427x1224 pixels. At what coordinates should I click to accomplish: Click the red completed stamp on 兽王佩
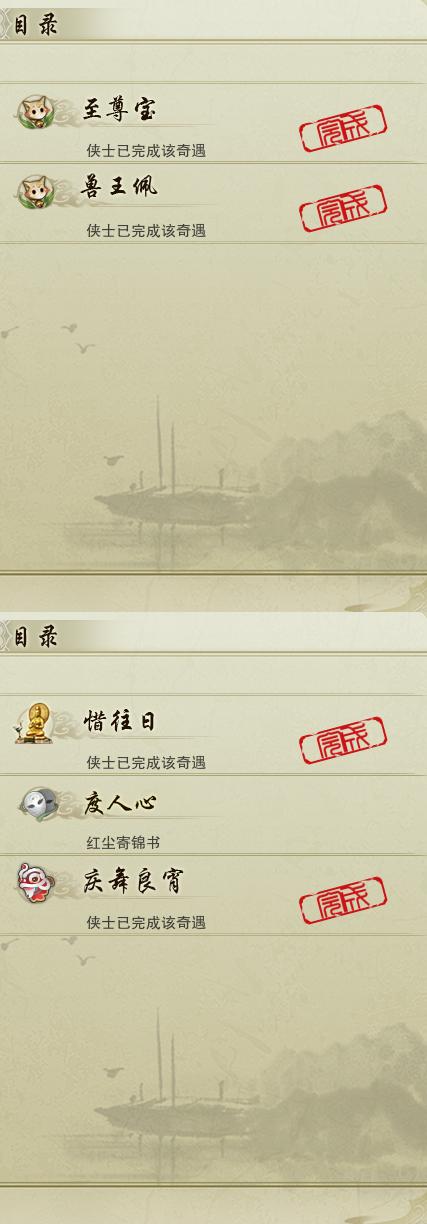343,209
